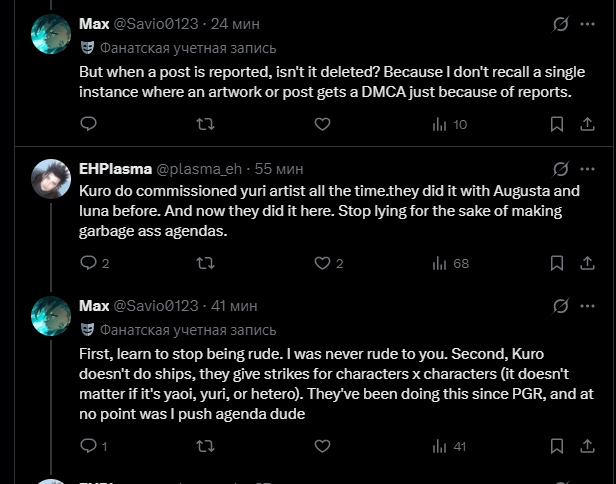
Task: Open repost menu on Max's DMCA post
Action: point(205,124)
